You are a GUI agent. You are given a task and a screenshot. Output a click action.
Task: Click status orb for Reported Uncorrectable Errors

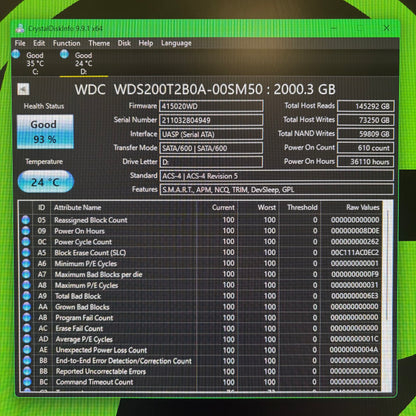click(27, 371)
